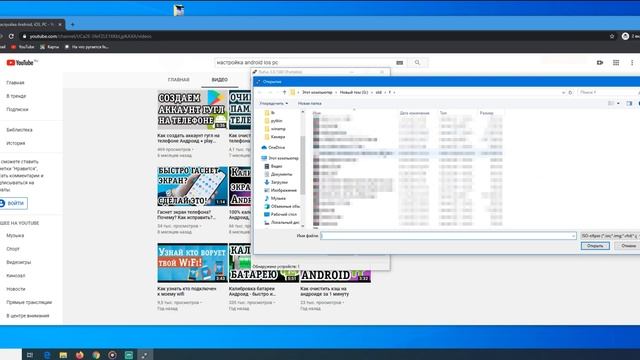The image size is (640, 360).
Task: Open В тренде in YouTube sidebar
Action: click(16, 96)
